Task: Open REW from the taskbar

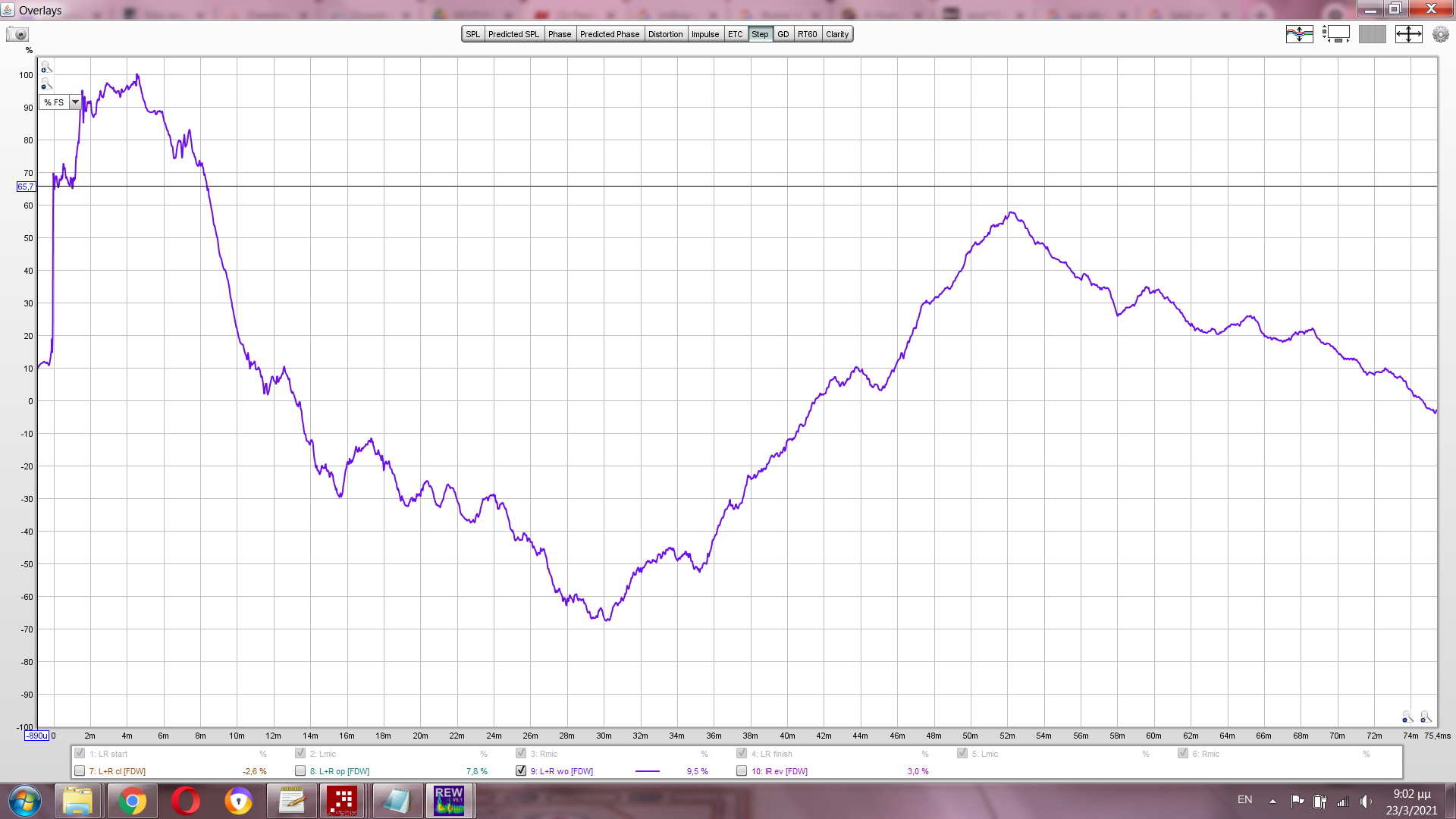Action: click(449, 801)
